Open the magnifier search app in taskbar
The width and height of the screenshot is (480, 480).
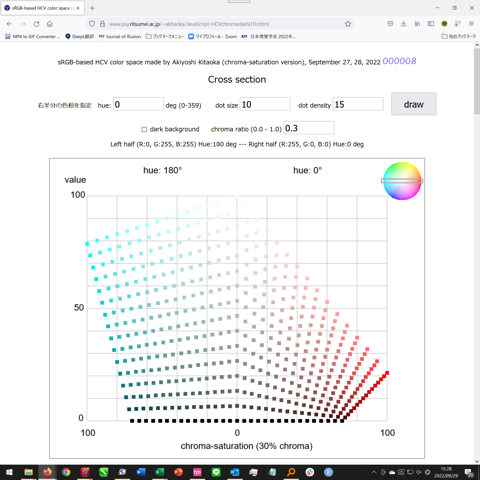click(291, 472)
